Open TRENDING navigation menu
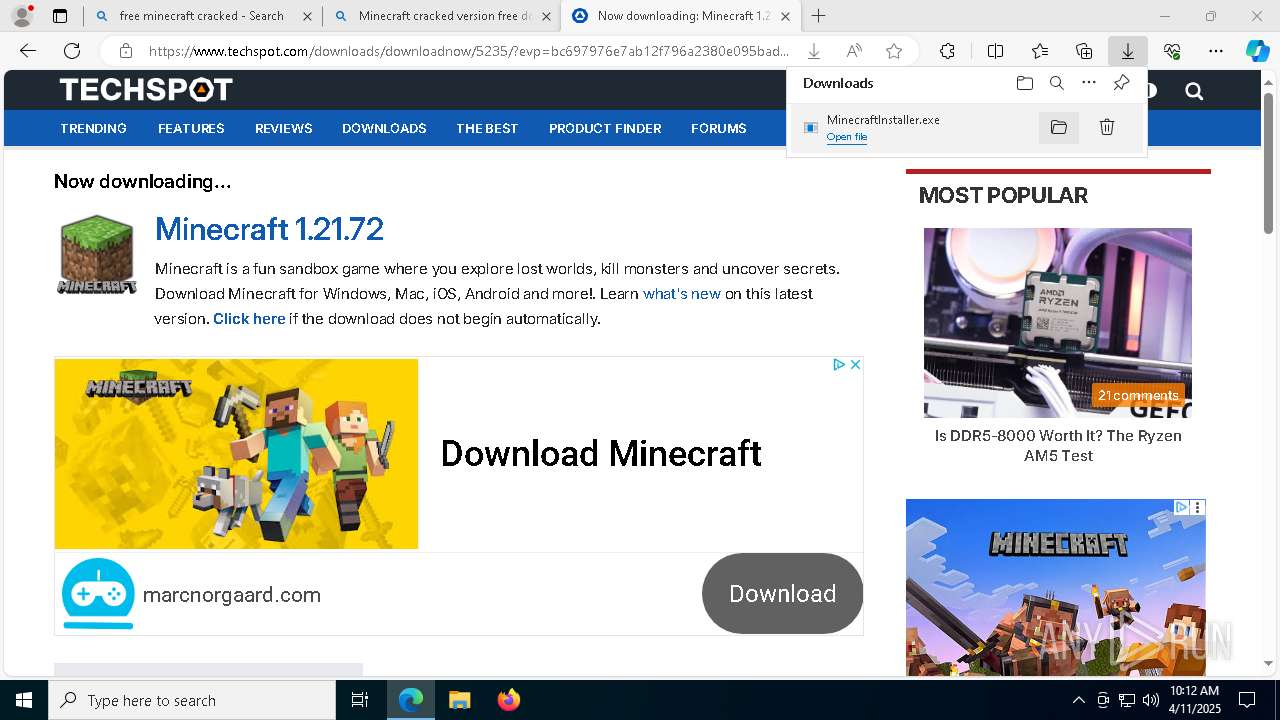This screenshot has width=1280, height=720. [x=93, y=128]
